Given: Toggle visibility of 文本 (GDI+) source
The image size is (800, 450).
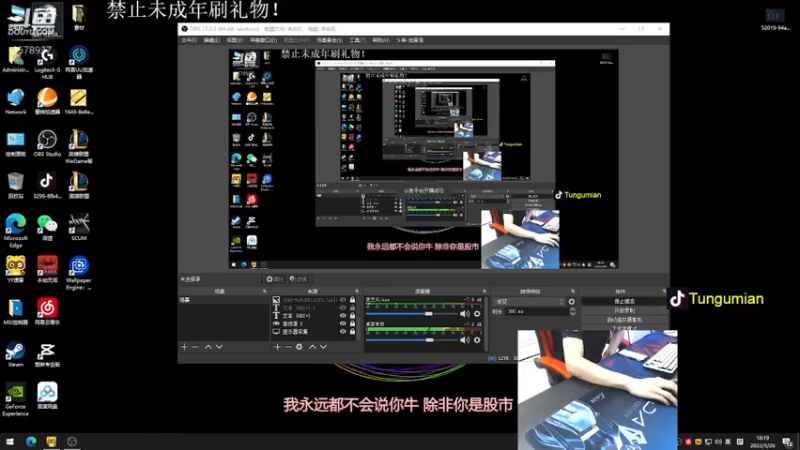Looking at the screenshot, I should pos(343,316).
